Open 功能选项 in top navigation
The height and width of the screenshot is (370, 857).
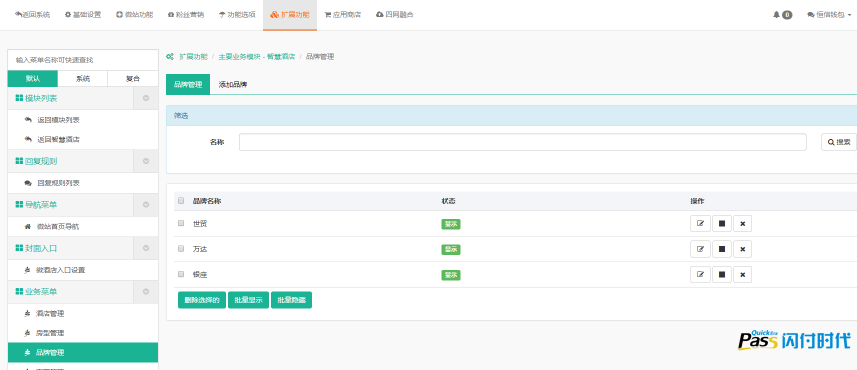pyautogui.click(x=237, y=15)
